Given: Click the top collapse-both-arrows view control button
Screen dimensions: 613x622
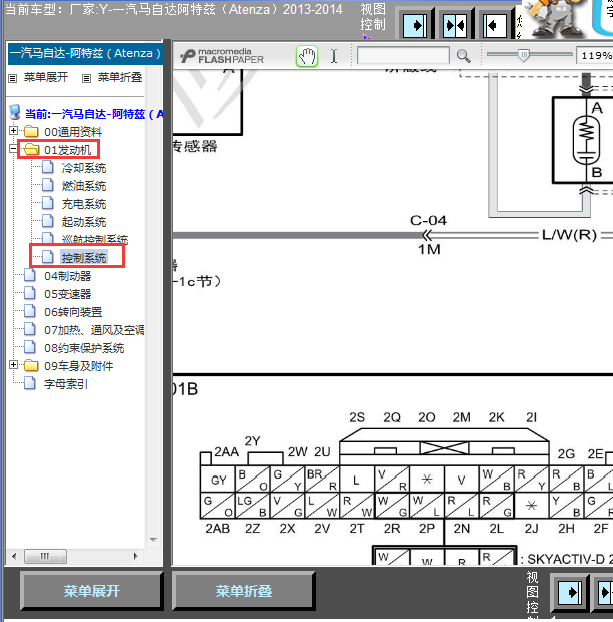Looking at the screenshot, I should 455,26.
